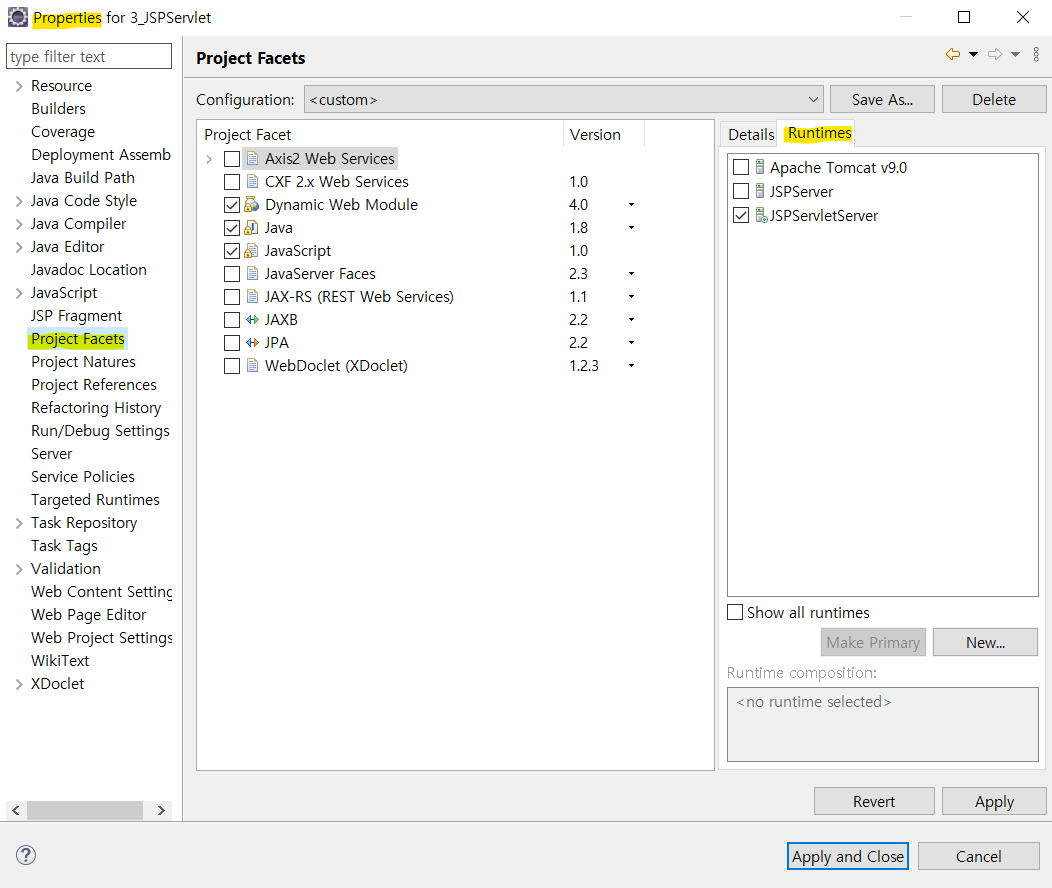Image resolution: width=1052 pixels, height=888 pixels.
Task: Click the Axis2 Web Services facet icon
Action: point(252,158)
